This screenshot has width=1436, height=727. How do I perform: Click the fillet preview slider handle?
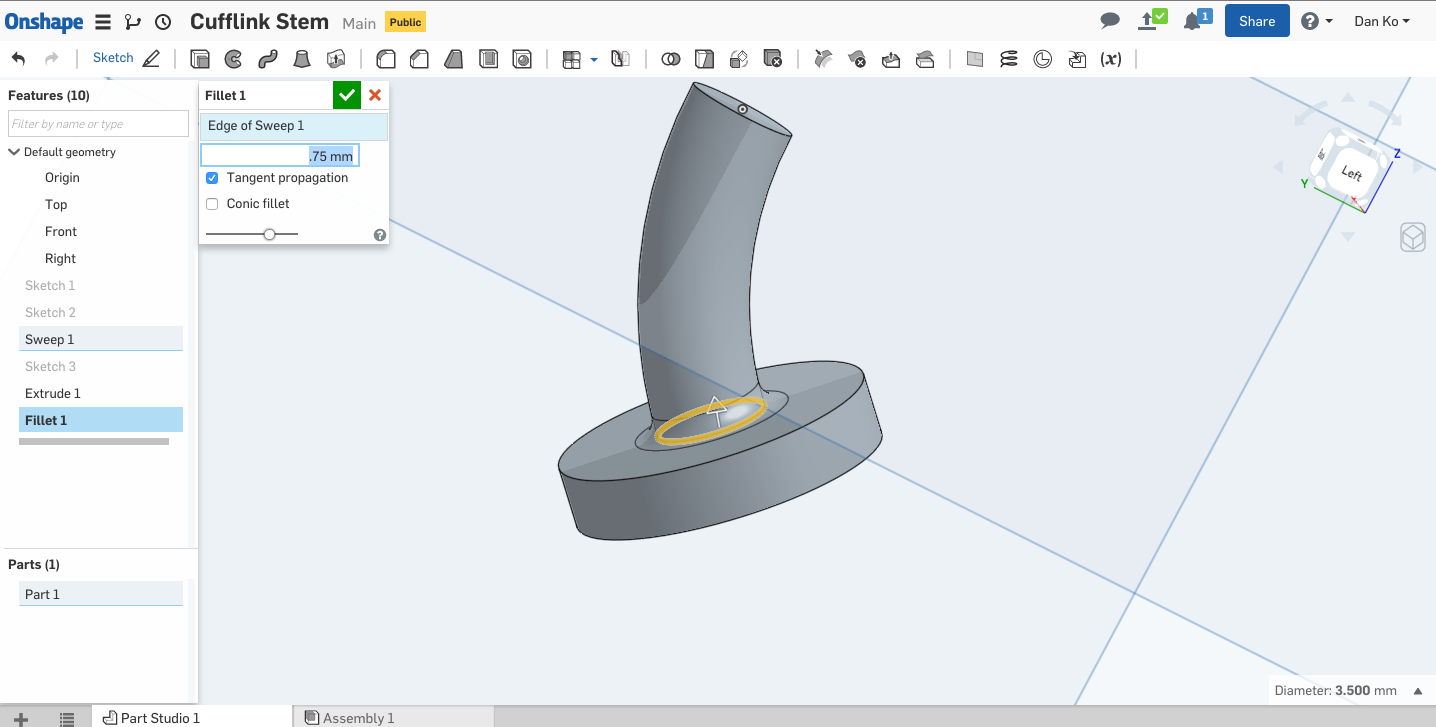tap(269, 234)
